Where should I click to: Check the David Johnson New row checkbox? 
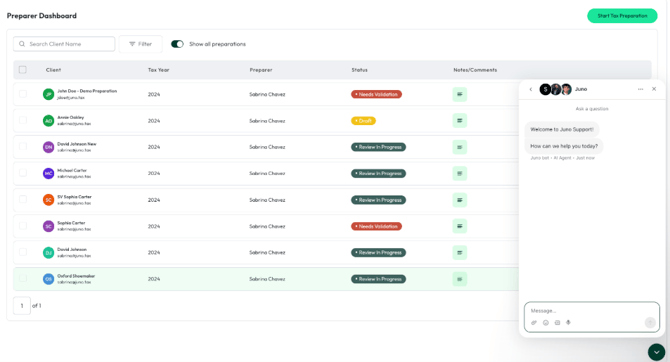[x=23, y=147]
